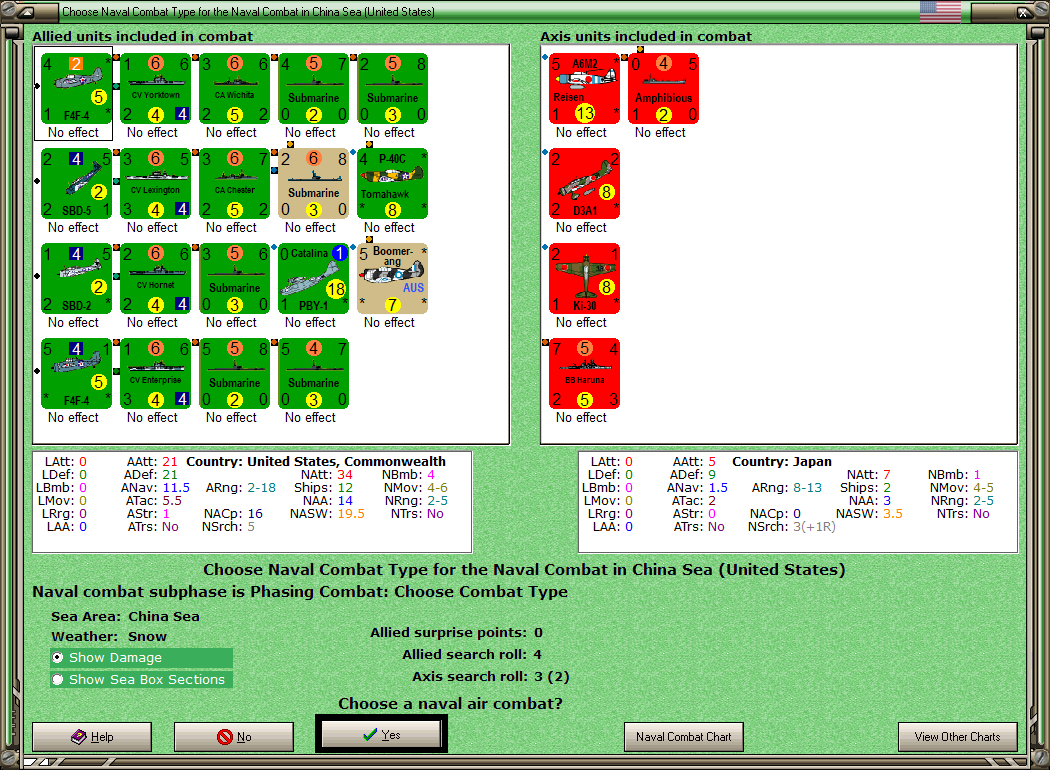Confirm naval air combat with Yes
This screenshot has width=1050, height=770.
click(x=381, y=735)
